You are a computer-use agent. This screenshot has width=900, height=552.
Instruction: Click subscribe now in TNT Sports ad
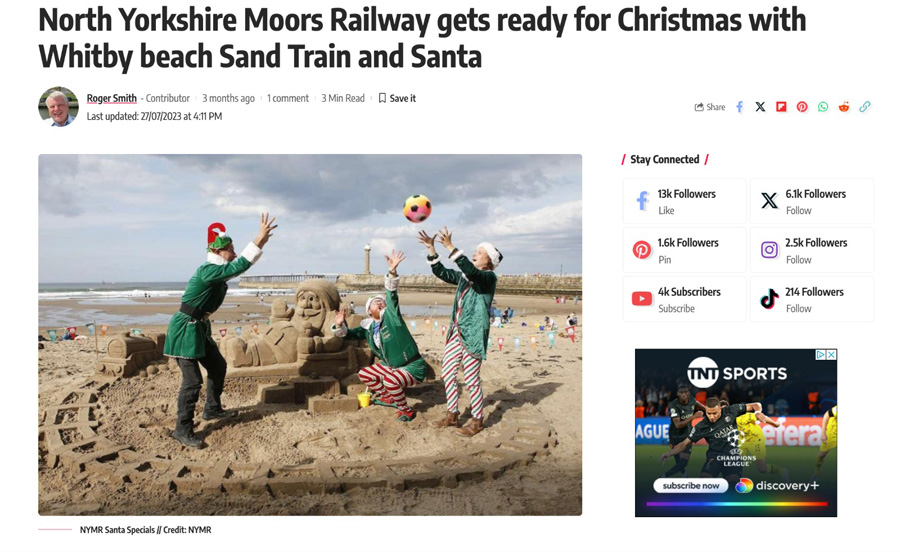[690, 486]
